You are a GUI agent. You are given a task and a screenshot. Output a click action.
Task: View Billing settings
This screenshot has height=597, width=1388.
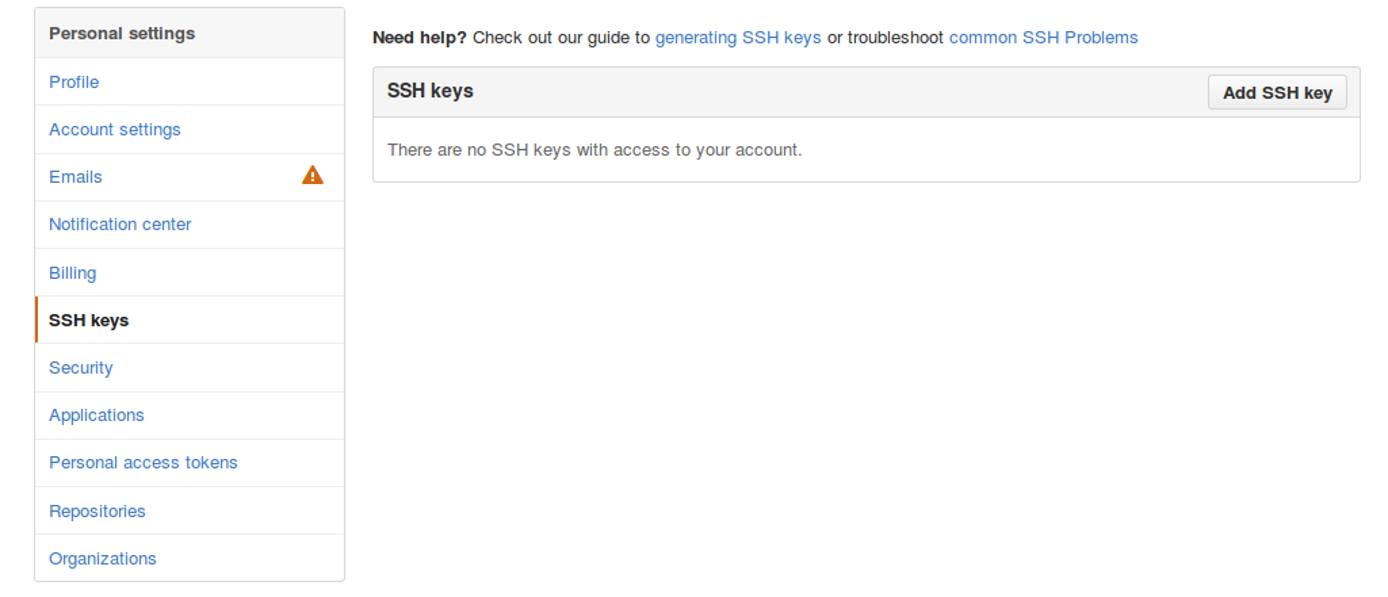72,272
